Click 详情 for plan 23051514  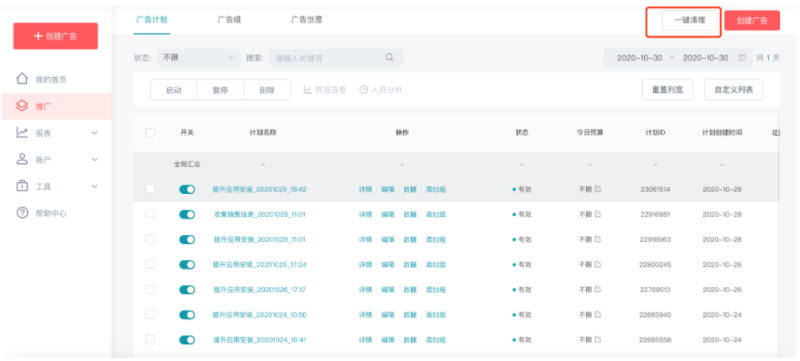click(x=365, y=189)
